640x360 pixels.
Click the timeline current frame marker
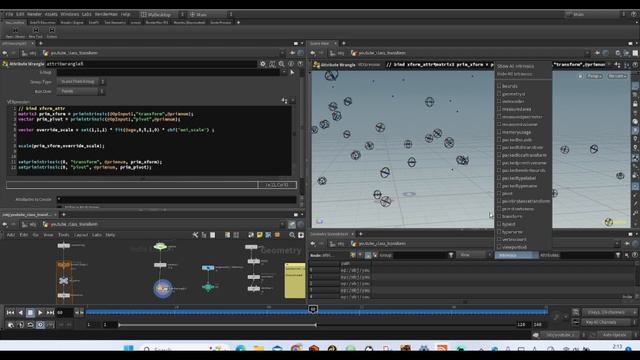[313, 309]
